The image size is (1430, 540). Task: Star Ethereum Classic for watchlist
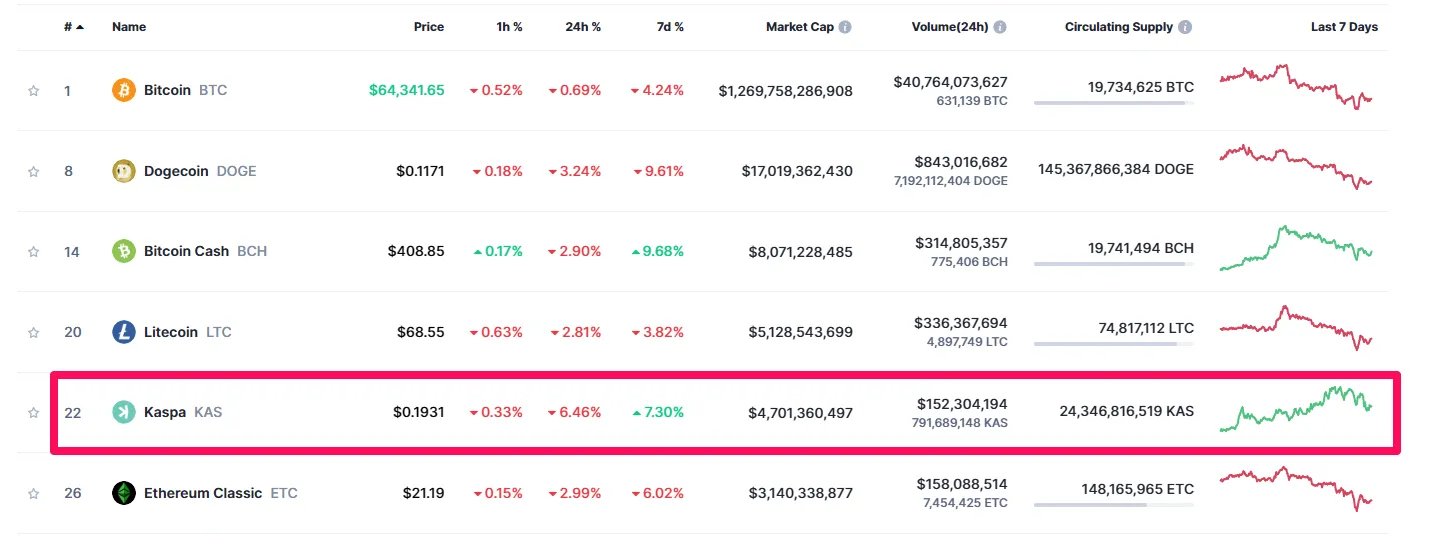[33, 493]
